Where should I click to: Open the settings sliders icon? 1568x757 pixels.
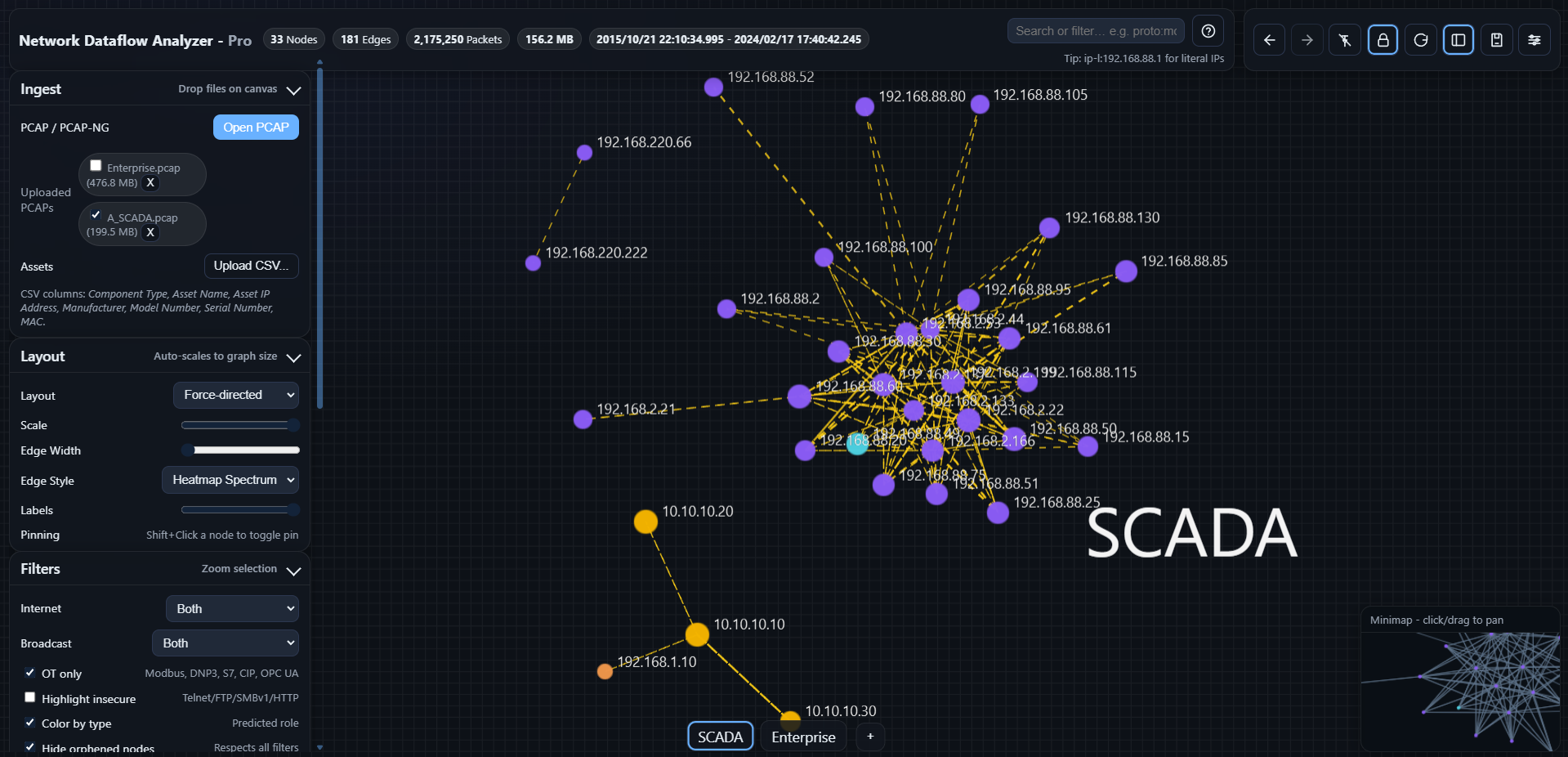(x=1534, y=40)
